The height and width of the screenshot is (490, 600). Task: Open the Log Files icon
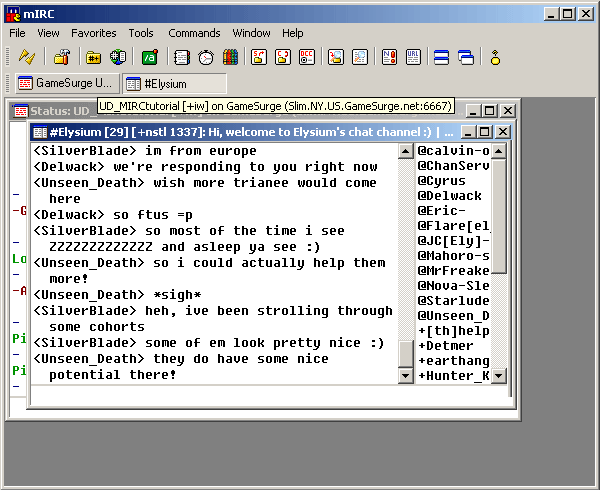coord(360,57)
